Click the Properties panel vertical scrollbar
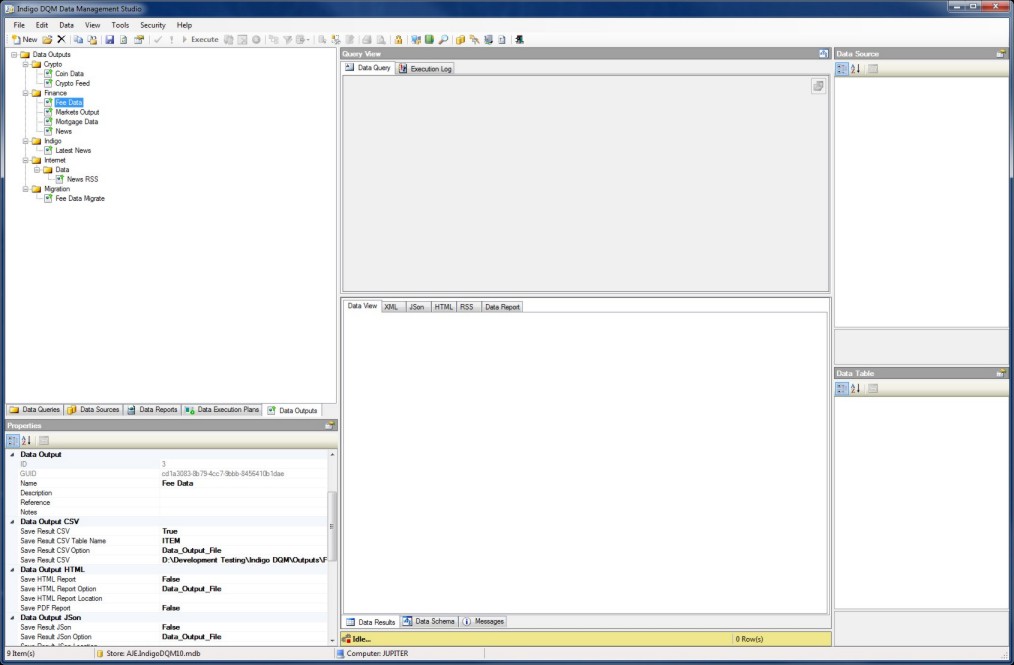 [333, 520]
